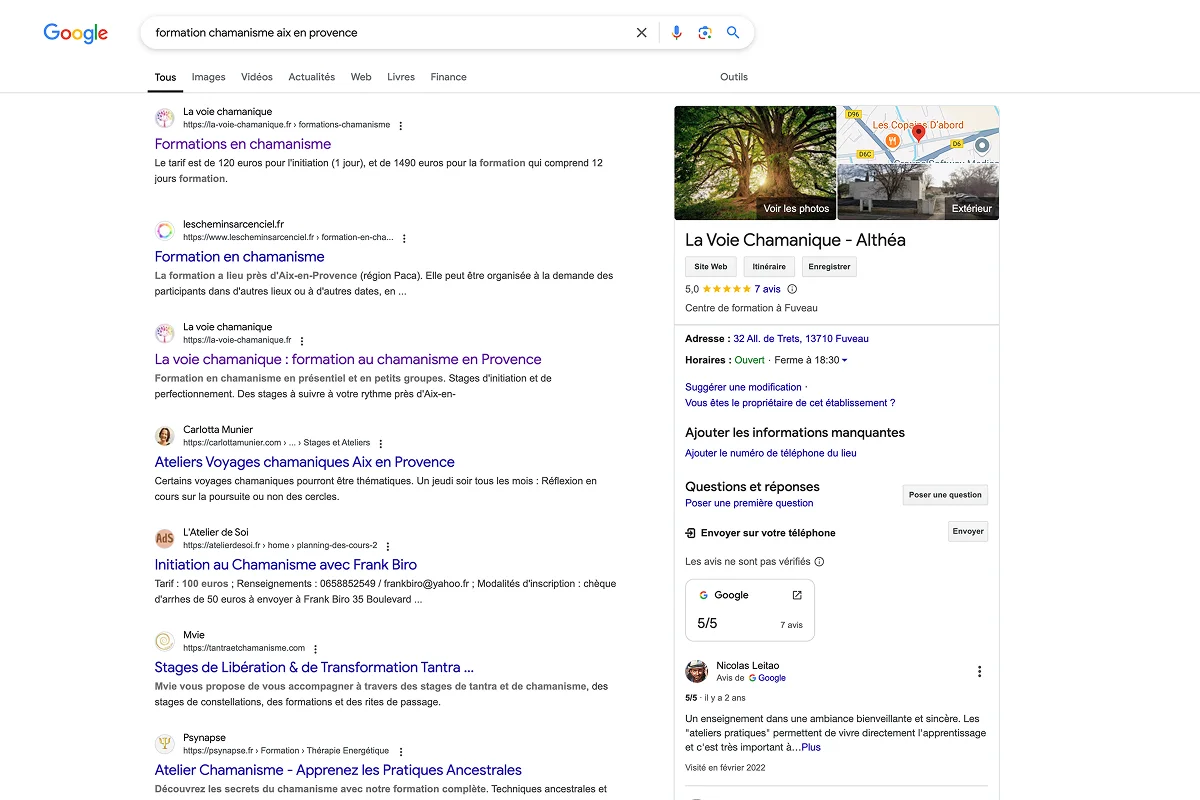Switch to the Images tab
Viewport: 1200px width, 800px height.
(x=208, y=77)
